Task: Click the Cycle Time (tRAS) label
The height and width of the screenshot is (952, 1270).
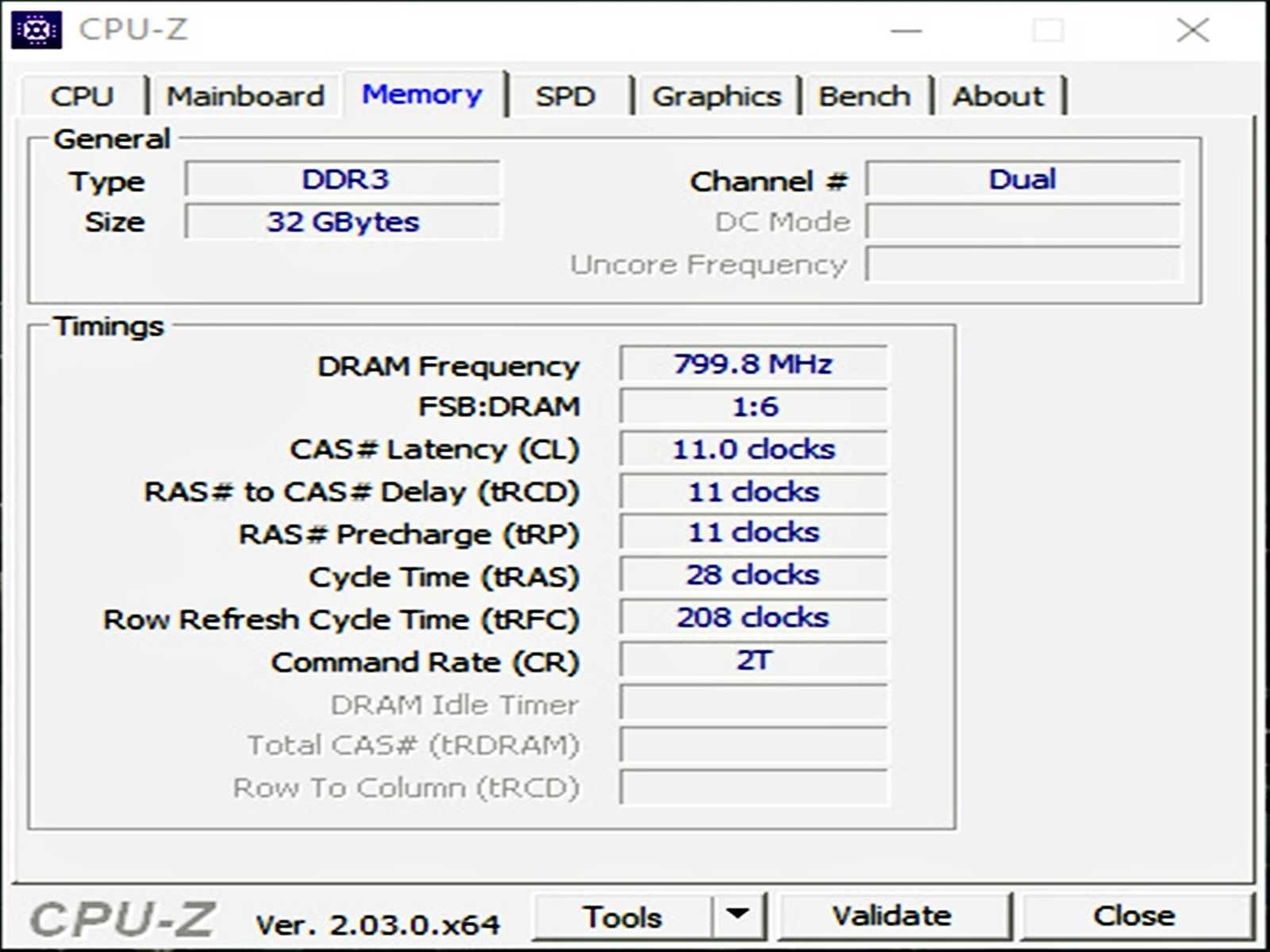Action: pos(444,577)
